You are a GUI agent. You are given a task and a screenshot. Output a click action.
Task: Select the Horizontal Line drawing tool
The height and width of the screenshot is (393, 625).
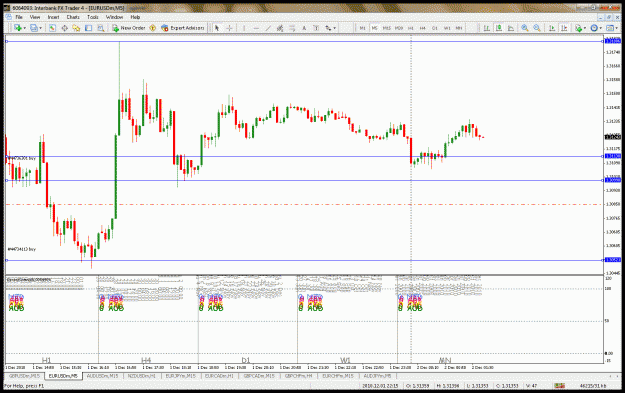click(256, 28)
